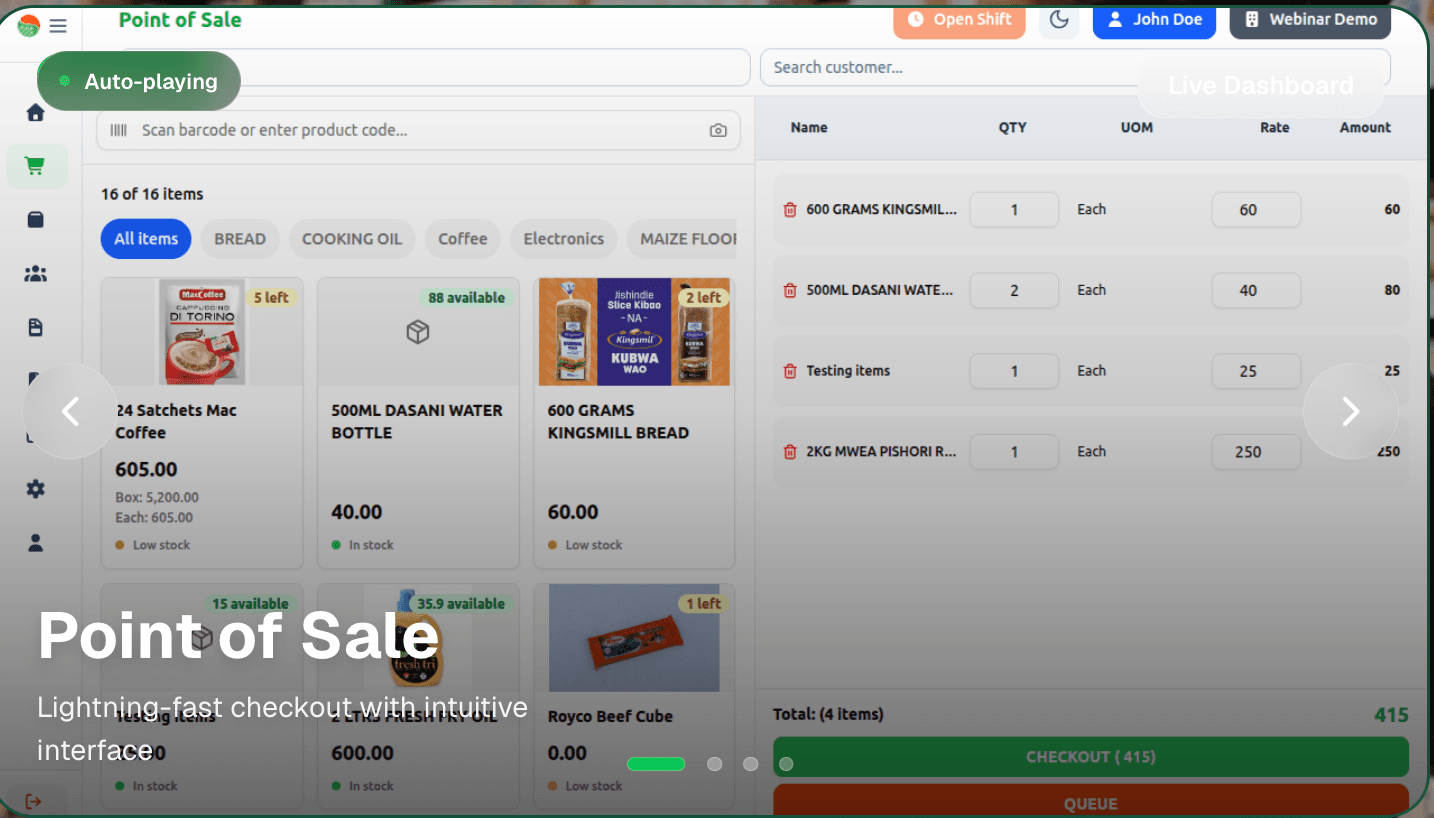1434x818 pixels.
Task: Click the 'Total: (4 items)' label
Action: [x=828, y=714]
